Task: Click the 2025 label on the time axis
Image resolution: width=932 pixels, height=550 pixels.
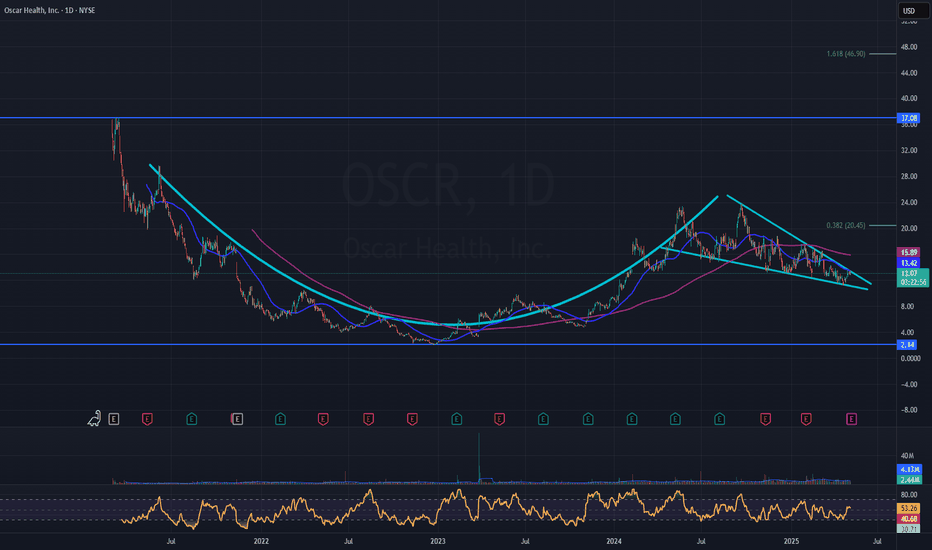Action: point(791,541)
